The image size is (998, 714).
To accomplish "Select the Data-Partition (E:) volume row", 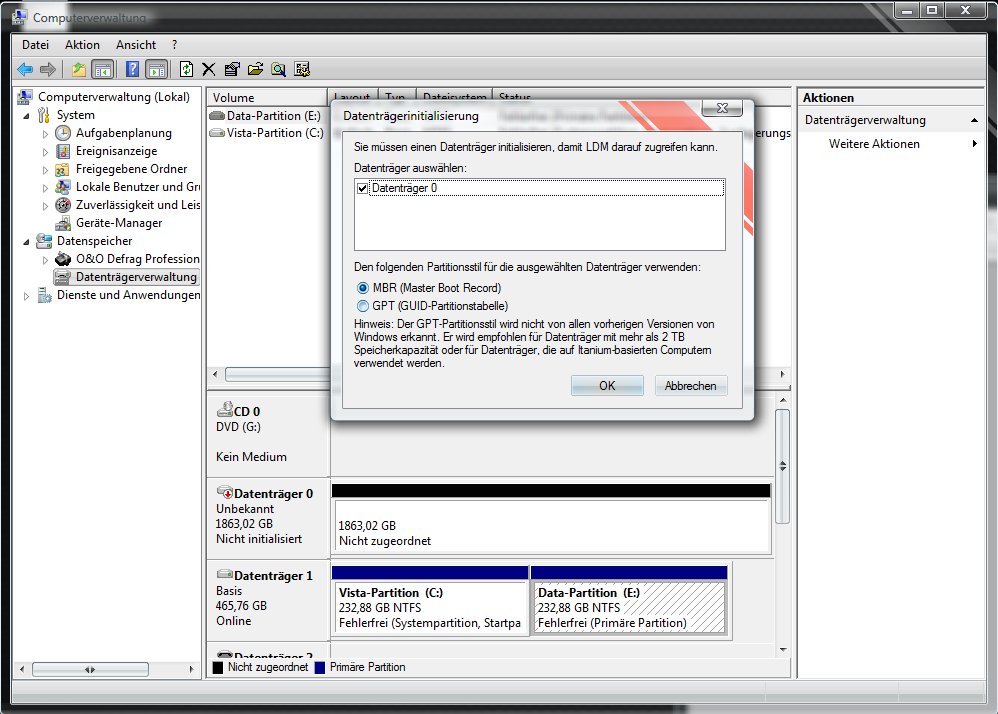I will click(x=267, y=116).
